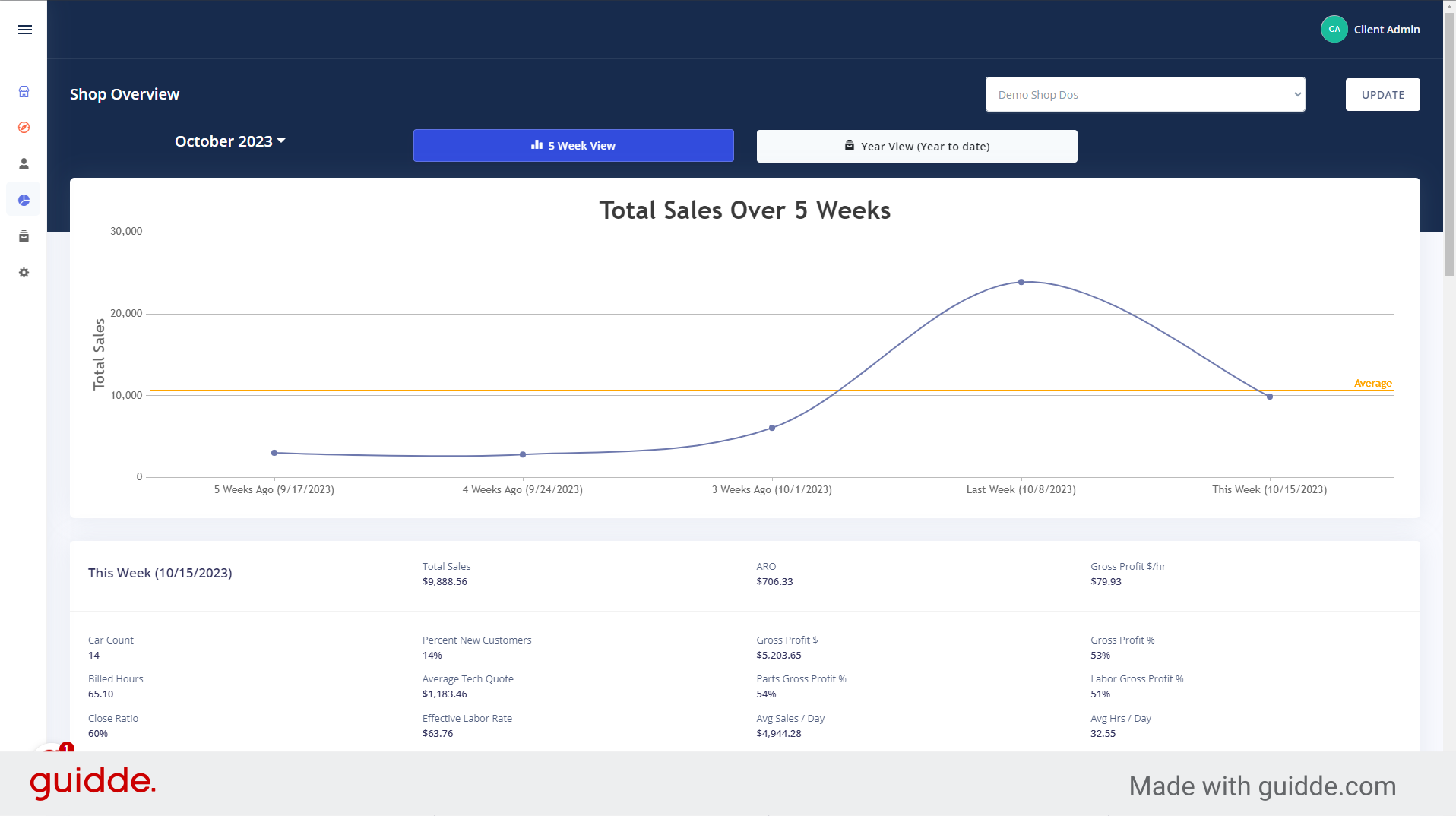Image resolution: width=1456 pixels, height=816 pixels.
Task: Click the UPDATE button
Action: click(x=1382, y=95)
